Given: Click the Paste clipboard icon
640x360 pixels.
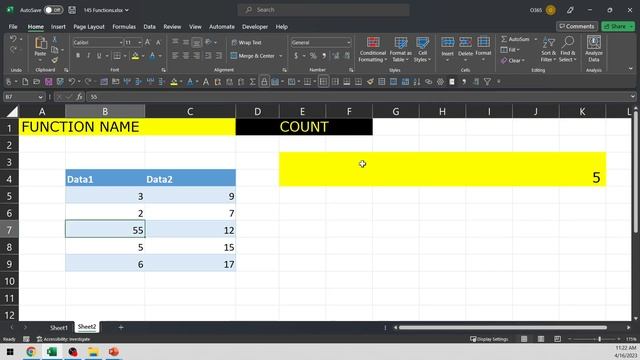Looking at the screenshot, I should pos(40,43).
